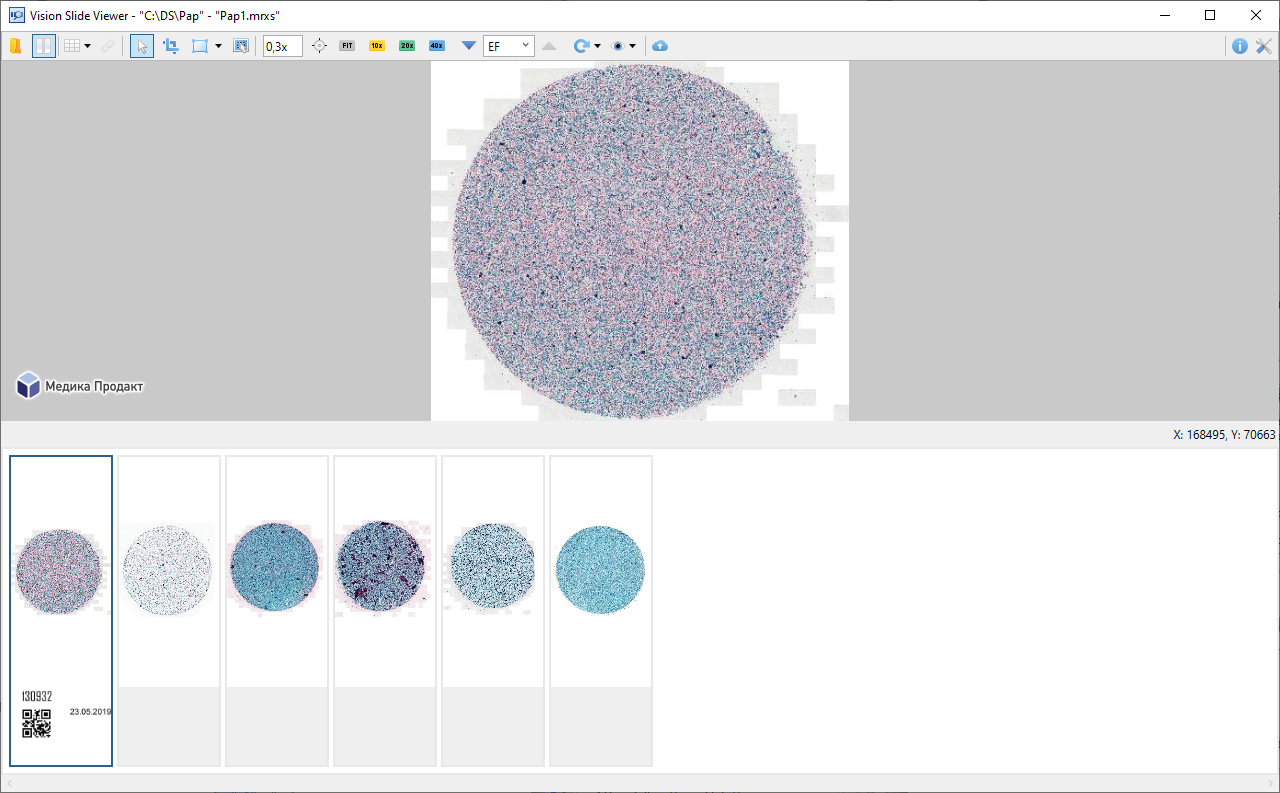Select the sixth slide thumbnail with light blue smear
Image resolution: width=1280 pixels, height=793 pixels.
(x=601, y=611)
